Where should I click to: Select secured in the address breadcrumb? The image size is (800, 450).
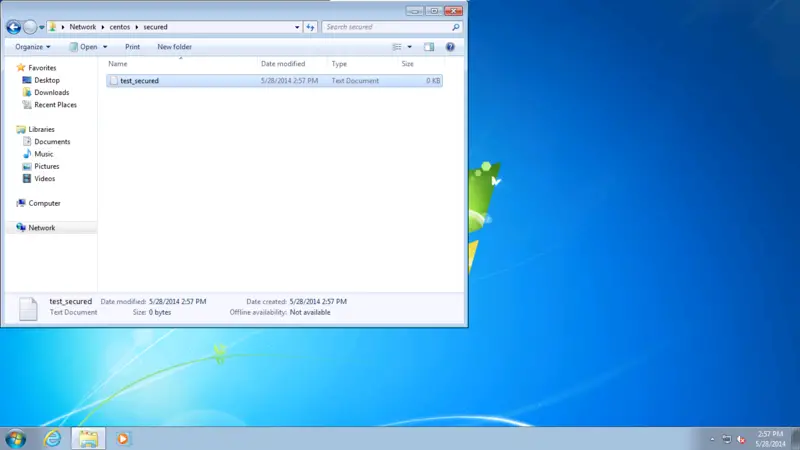[x=155, y=27]
